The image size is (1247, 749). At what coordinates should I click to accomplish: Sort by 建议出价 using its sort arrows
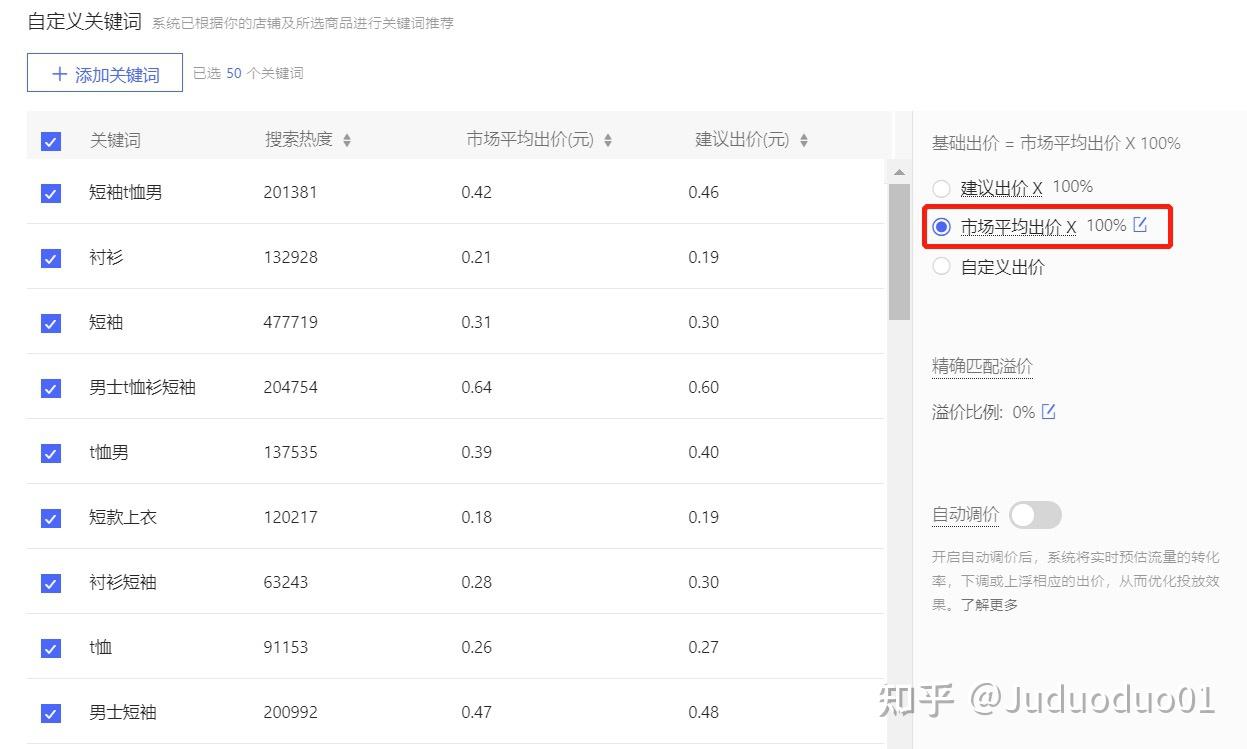804,141
